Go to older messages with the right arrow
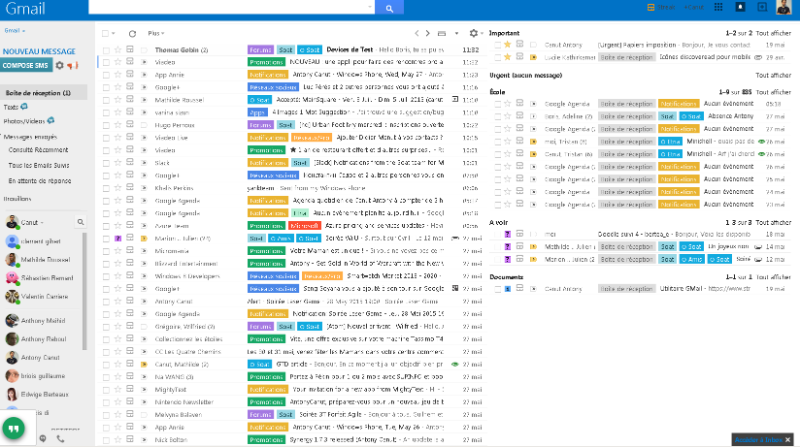This screenshot has height=447, width=800. [x=428, y=33]
